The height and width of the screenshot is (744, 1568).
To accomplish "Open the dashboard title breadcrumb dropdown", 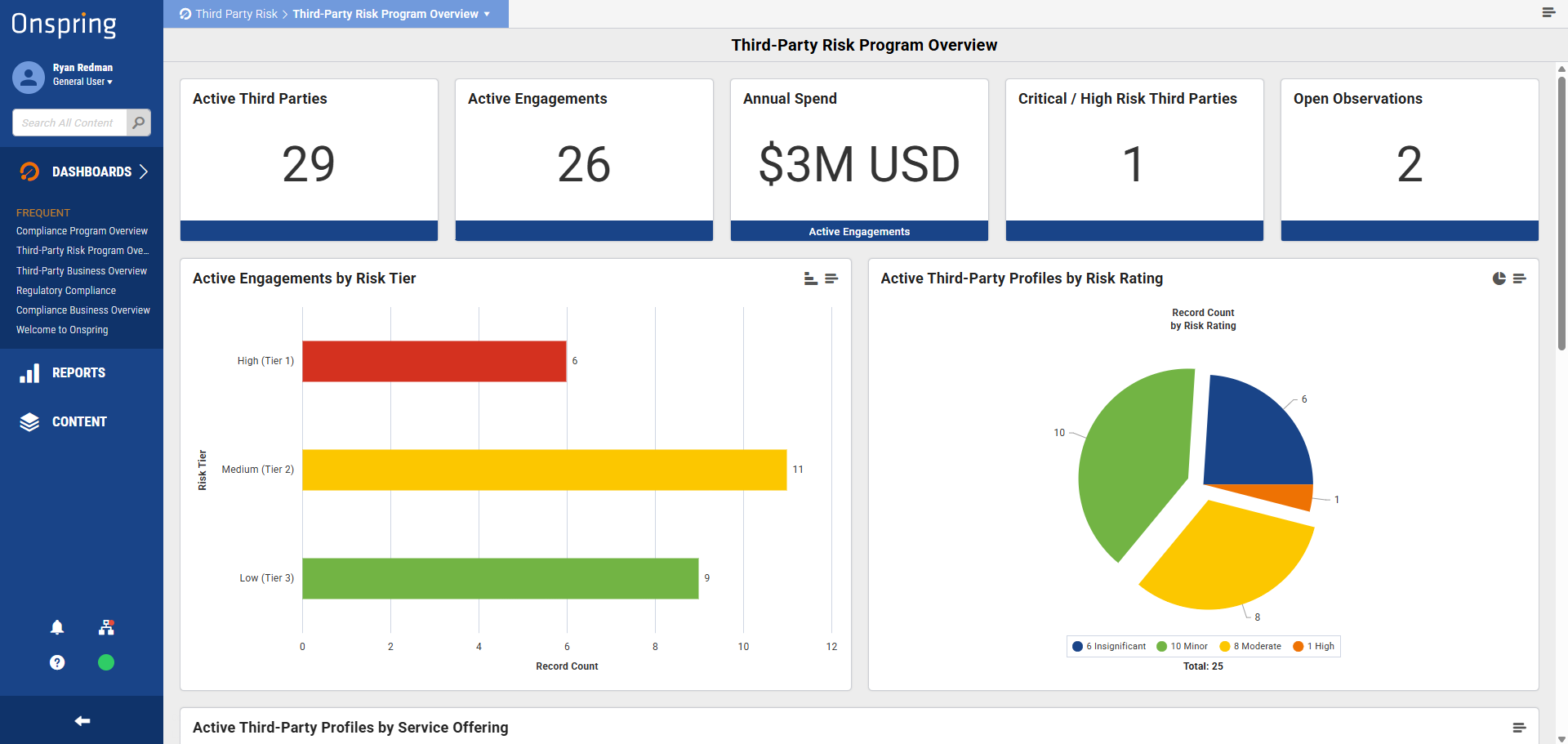I will click(x=487, y=14).
